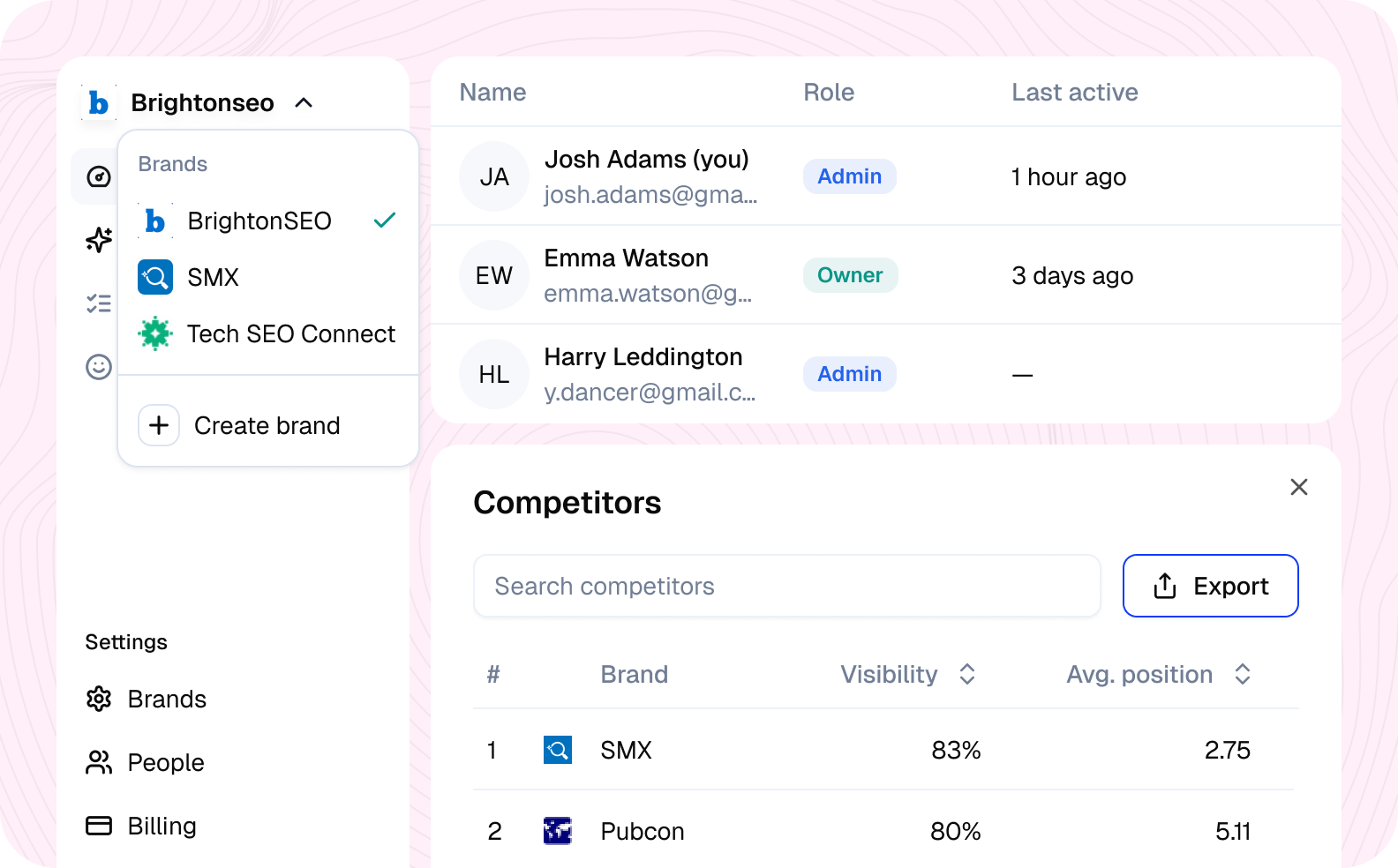Viewport: 1398px width, 868px height.
Task: Collapse the Brightonseo brand switcher
Action: 304,102
